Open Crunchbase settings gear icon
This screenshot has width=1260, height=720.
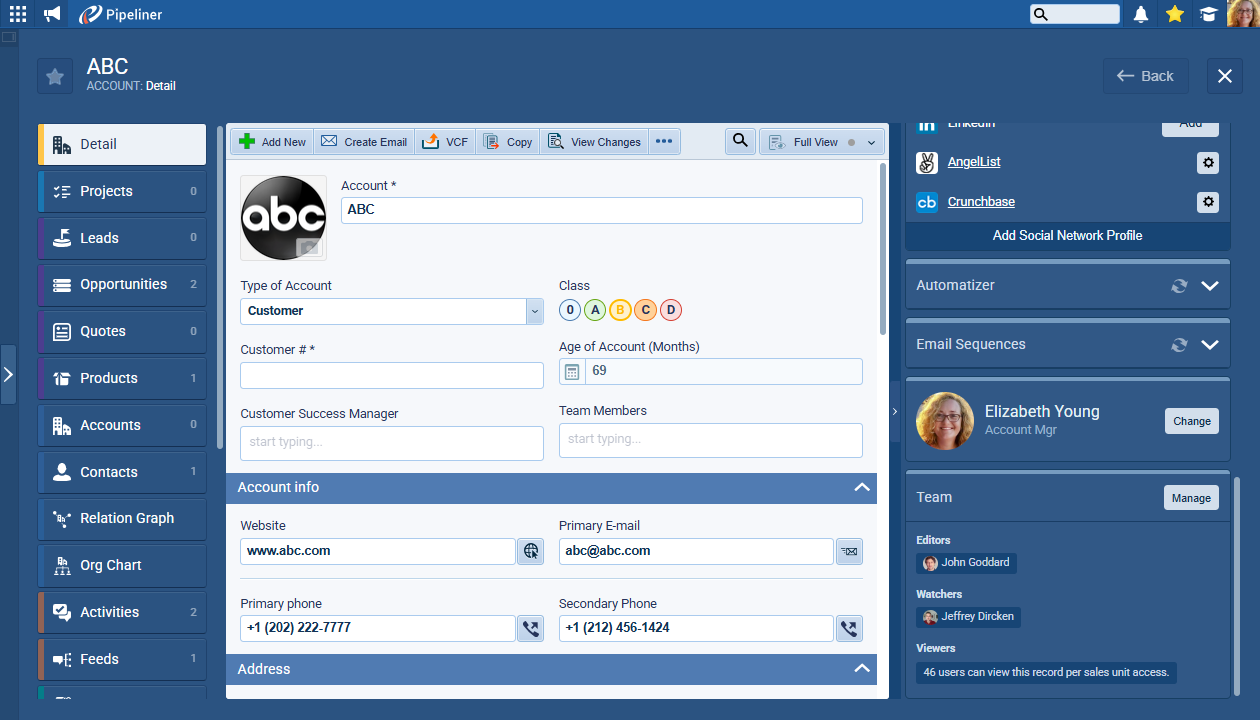click(x=1208, y=202)
